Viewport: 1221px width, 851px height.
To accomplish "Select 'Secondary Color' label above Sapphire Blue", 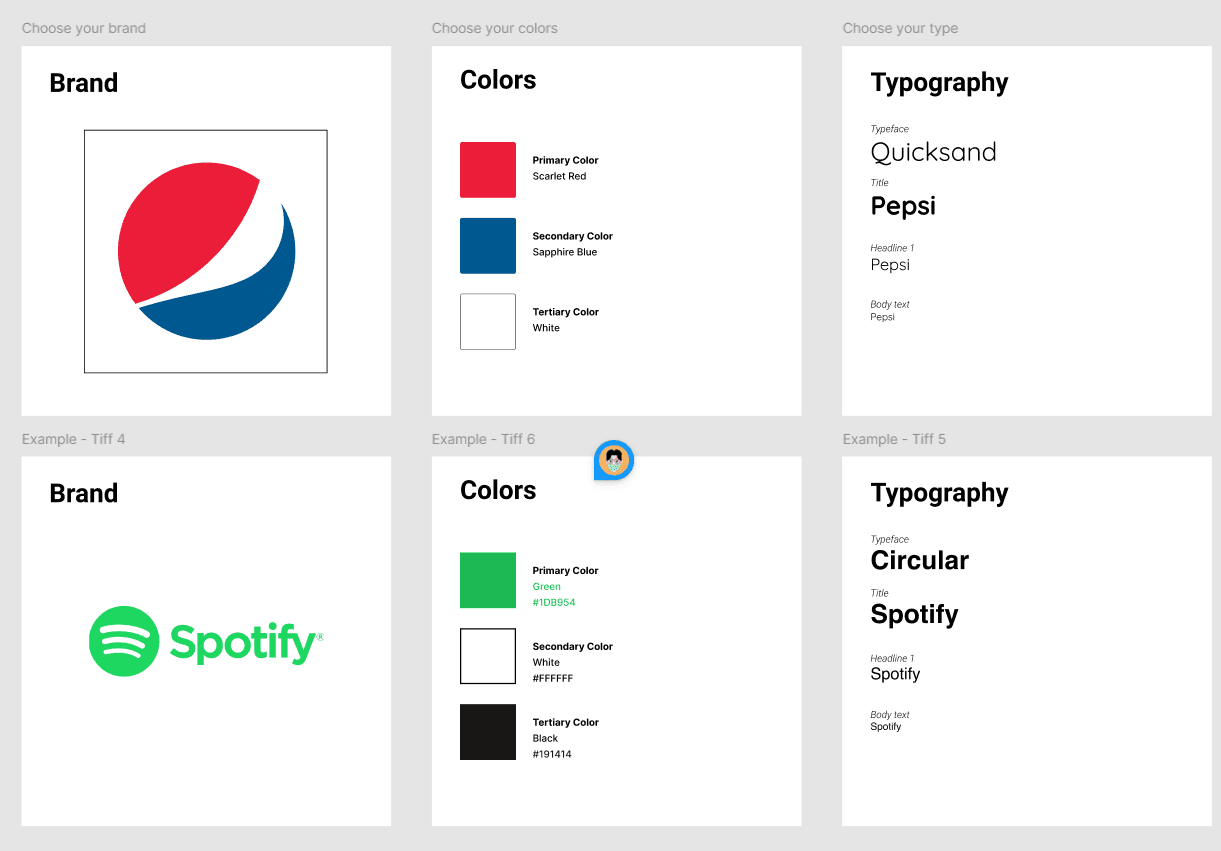I will (x=572, y=236).
